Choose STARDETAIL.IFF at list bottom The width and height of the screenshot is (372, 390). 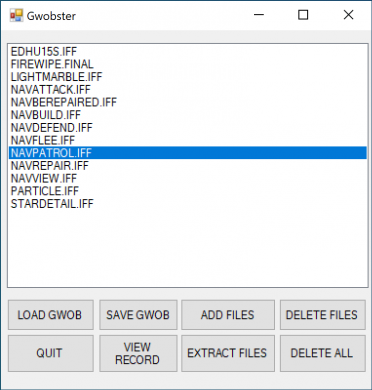click(x=52, y=204)
